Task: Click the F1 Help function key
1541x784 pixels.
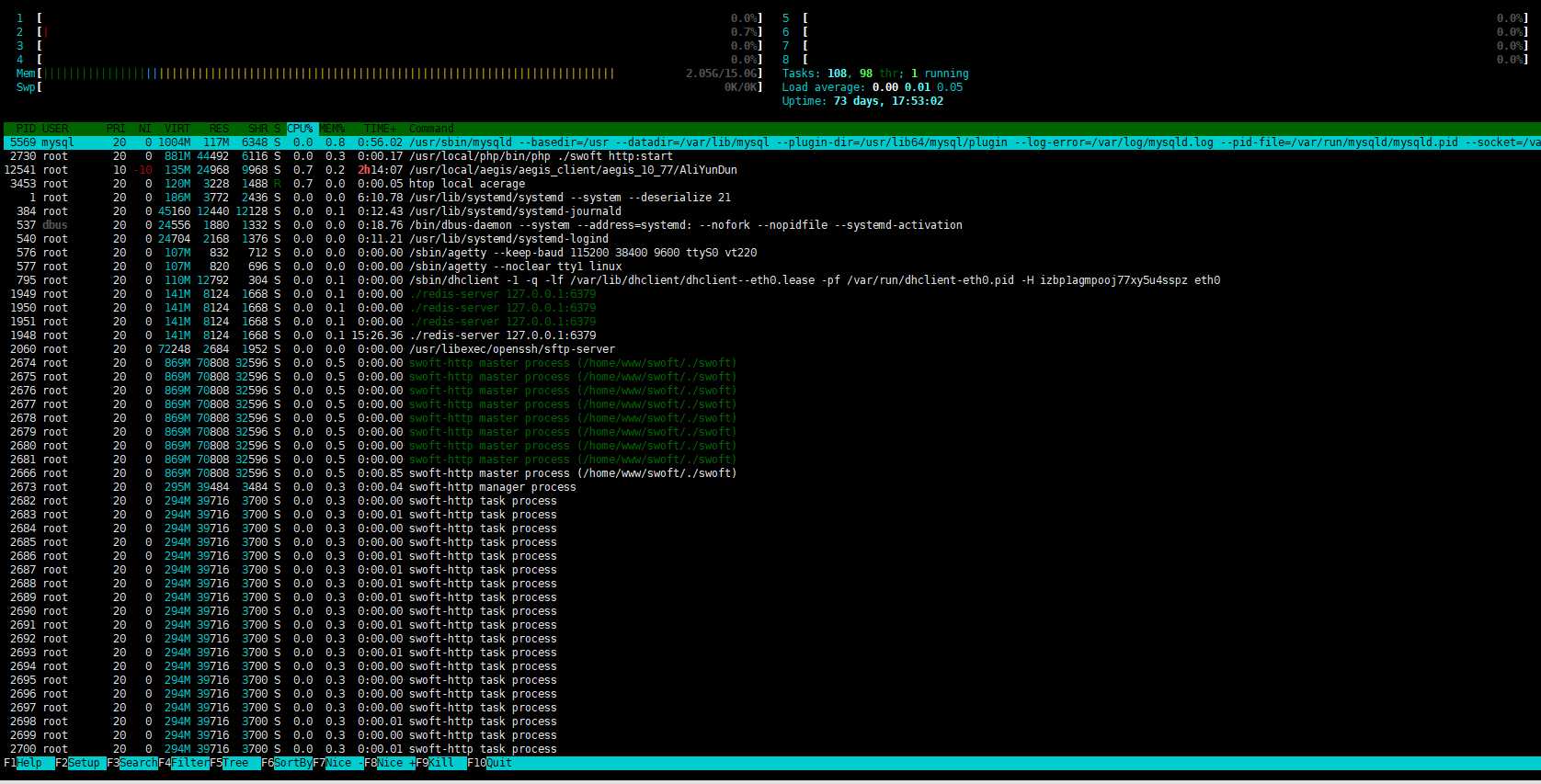Action: click(x=28, y=763)
